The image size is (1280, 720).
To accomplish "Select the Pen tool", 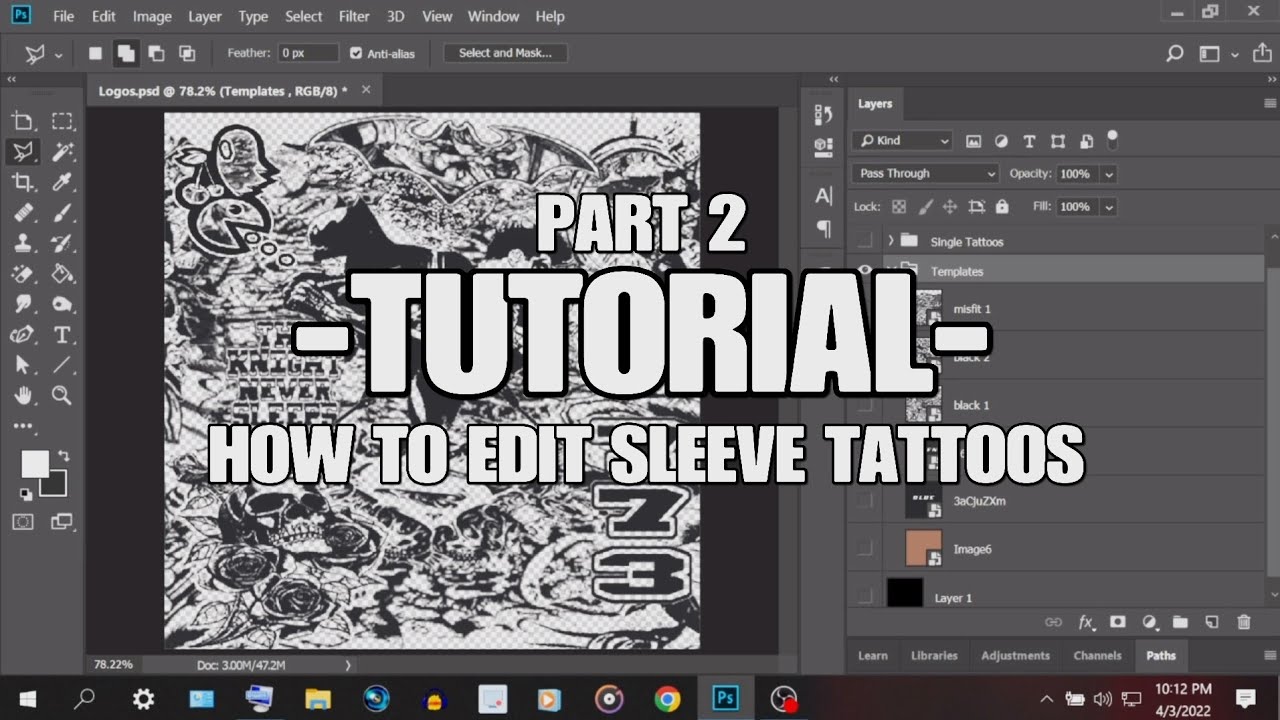I will pyautogui.click(x=22, y=335).
